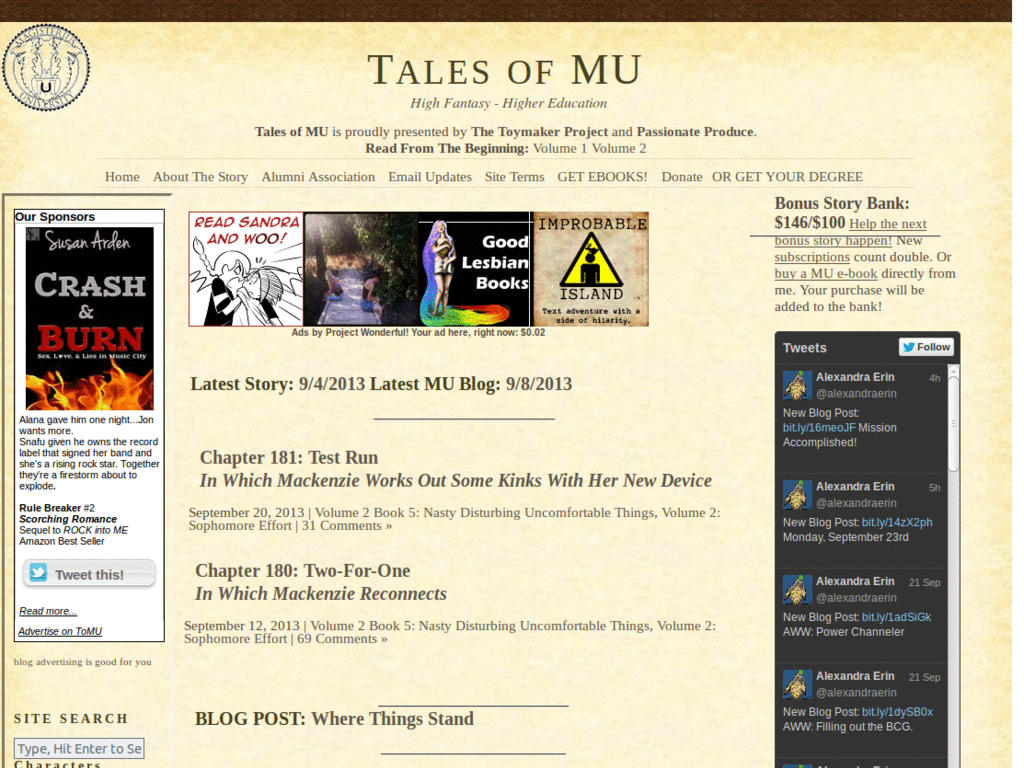
Task: Go to the Home menu item
Action: coord(122,177)
